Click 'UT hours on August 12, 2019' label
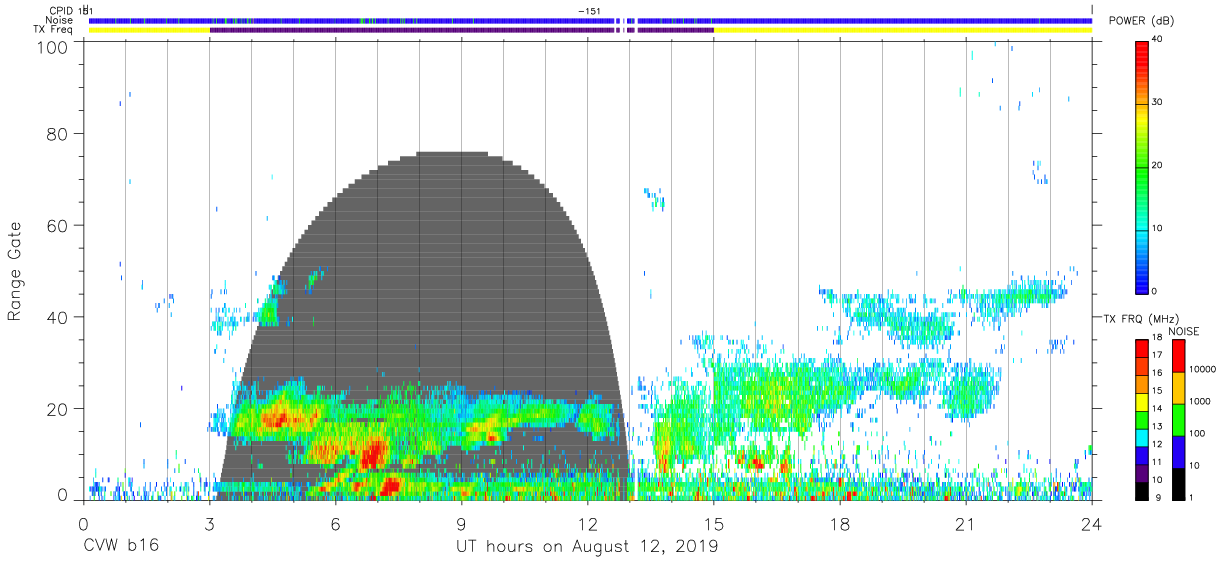Image resolution: width=1228 pixels, height=567 pixels. tap(587, 547)
